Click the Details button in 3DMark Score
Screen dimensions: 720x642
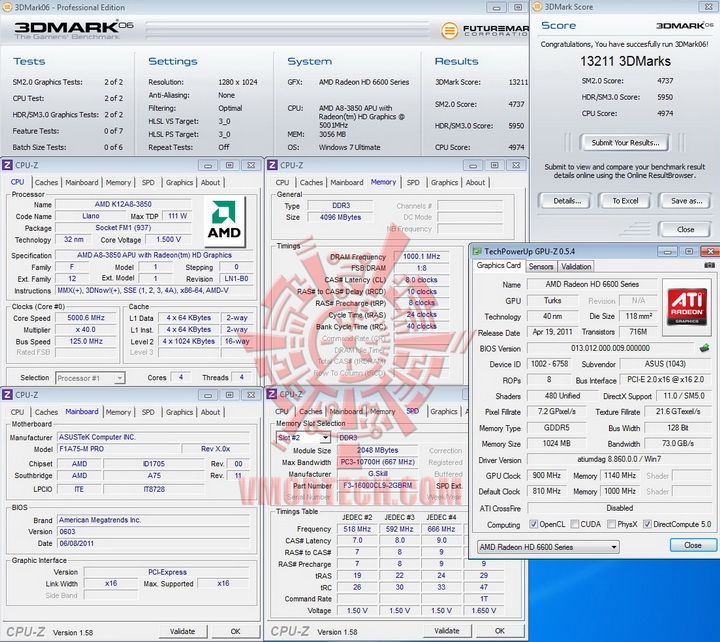(x=567, y=201)
